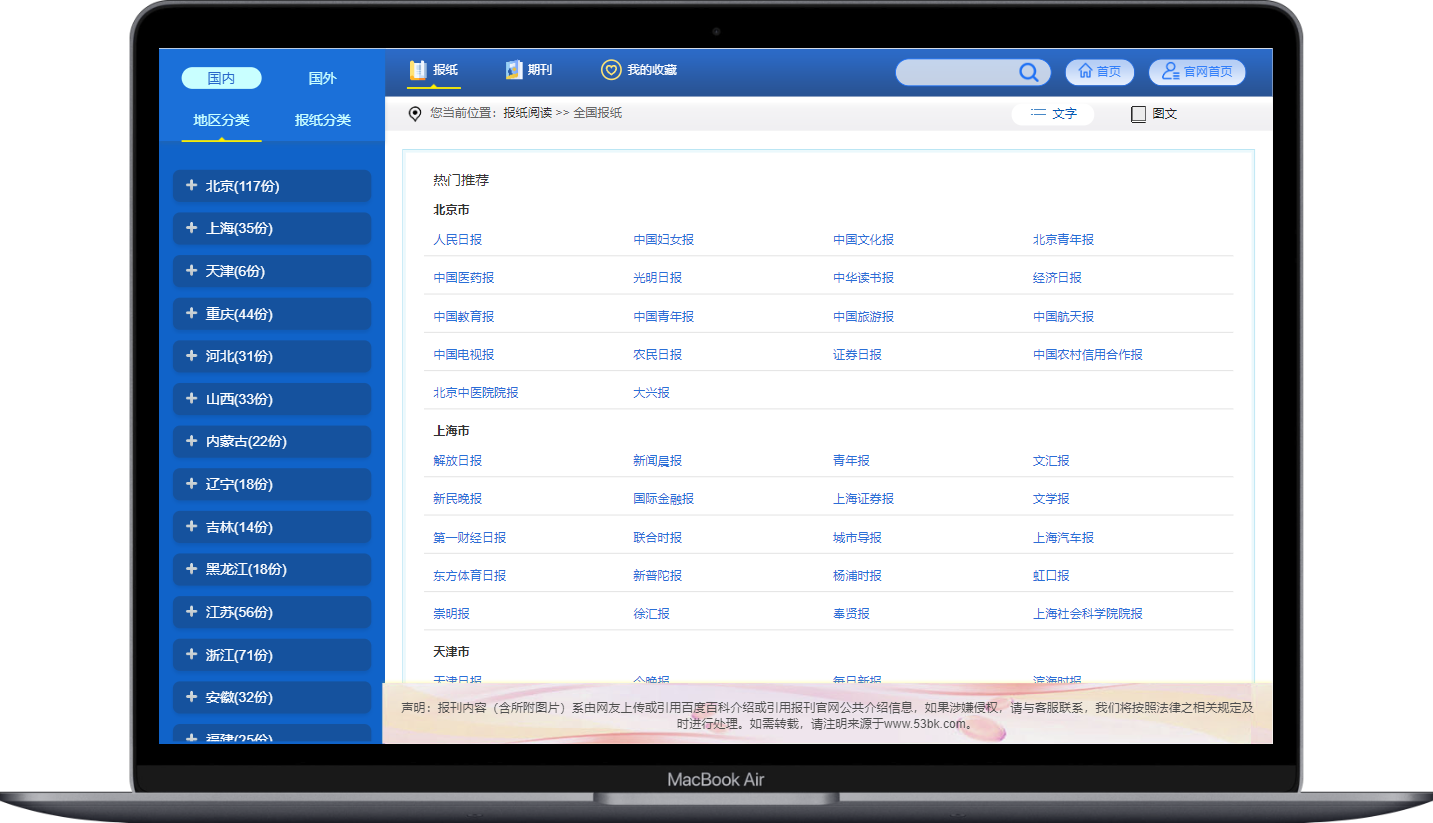1433x823 pixels.
Task: Open 我的收藏 tab
Action: [x=639, y=70]
